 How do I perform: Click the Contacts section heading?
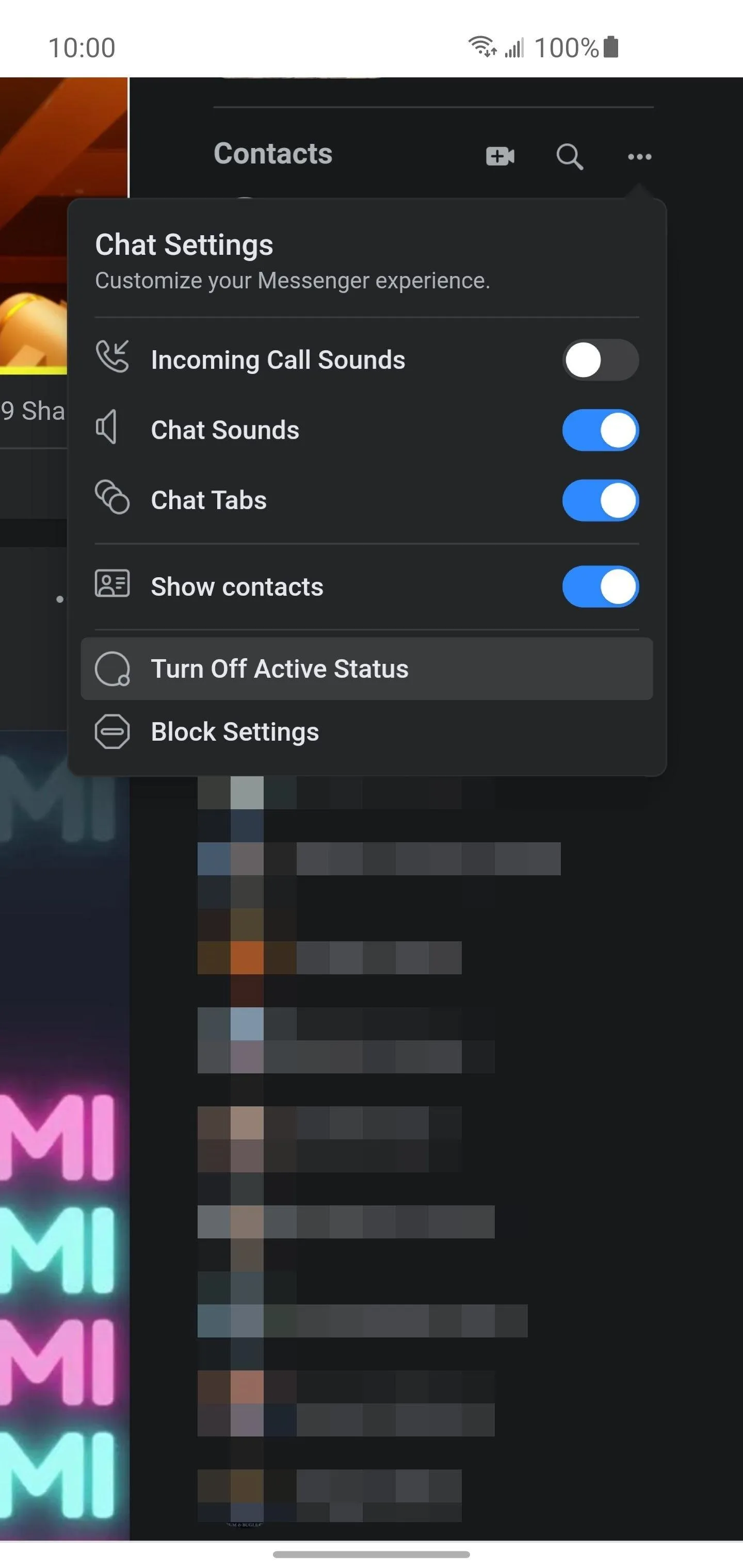[273, 153]
